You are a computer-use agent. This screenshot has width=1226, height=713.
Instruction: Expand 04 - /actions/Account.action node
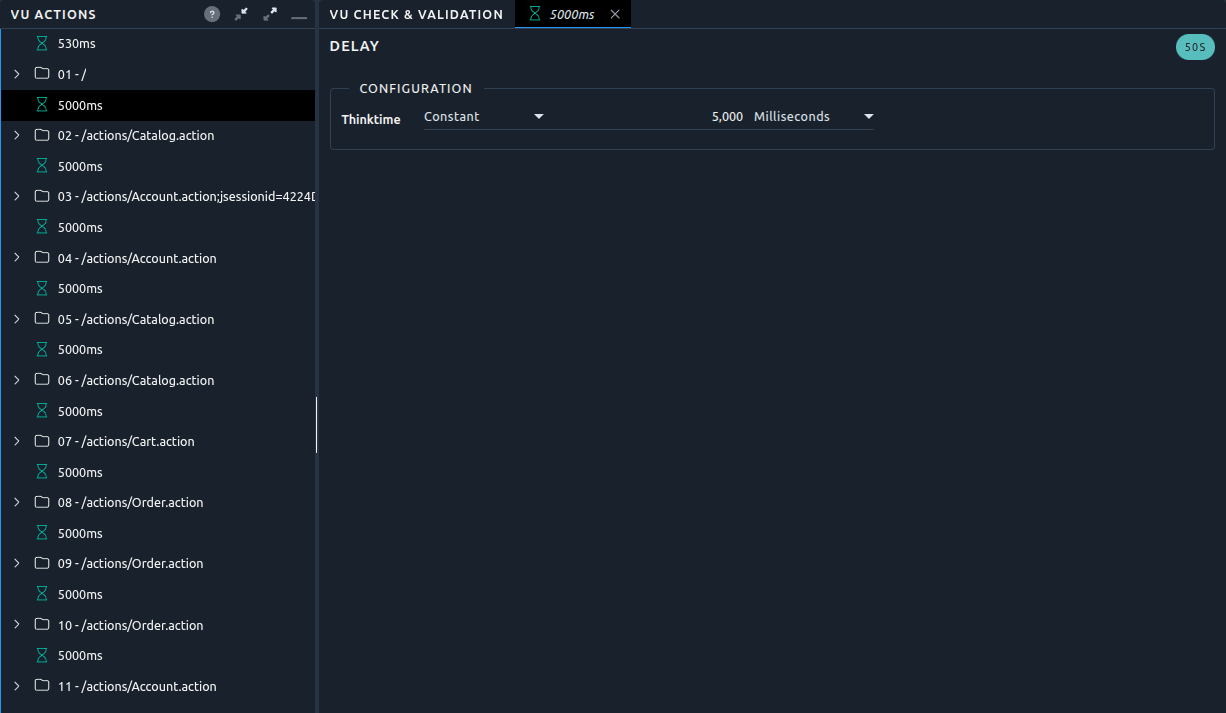(16, 258)
